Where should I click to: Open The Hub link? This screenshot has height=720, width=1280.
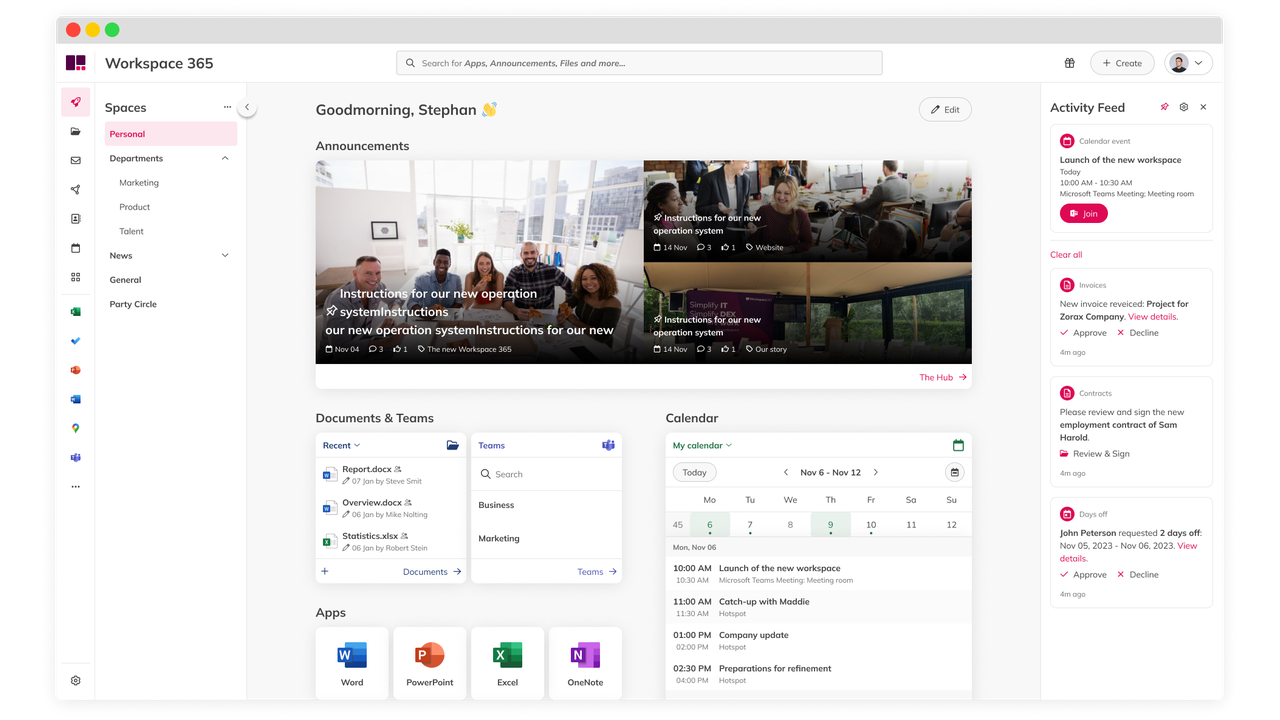coord(943,377)
